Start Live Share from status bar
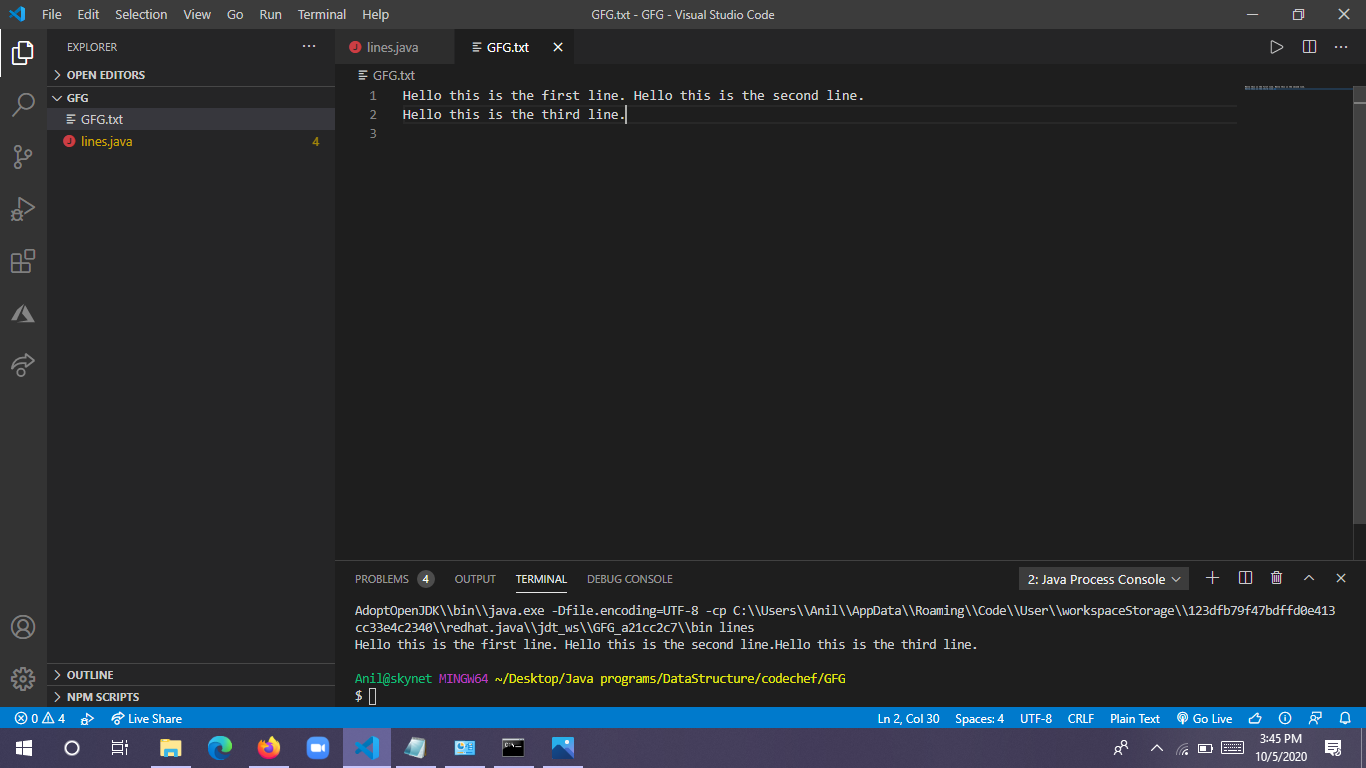The height and width of the screenshot is (768, 1366). (146, 718)
